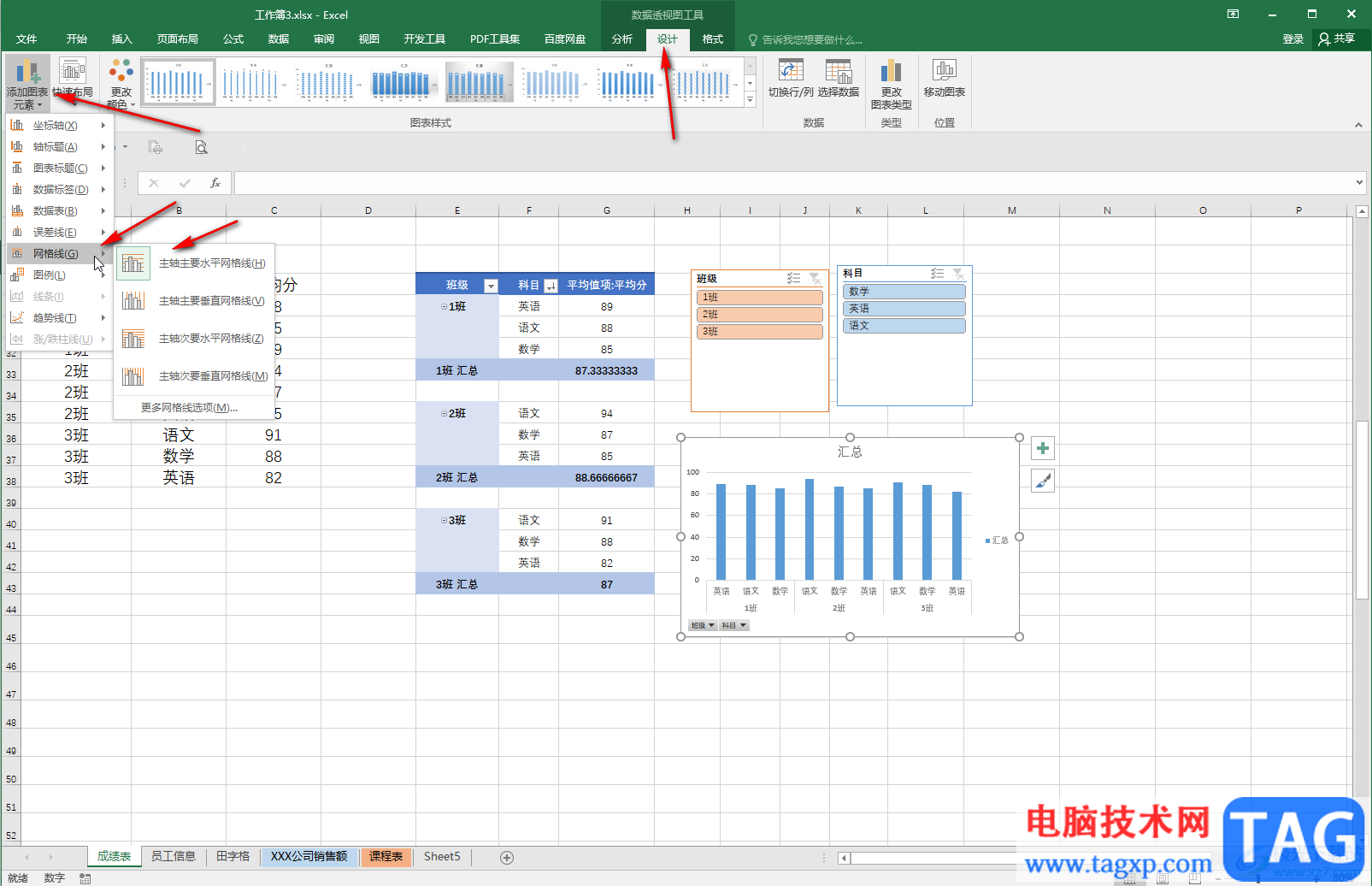This screenshot has height=886, width=1372.
Task: Open the 班级 filter dropdown in pivot table header
Action: pyautogui.click(x=491, y=286)
